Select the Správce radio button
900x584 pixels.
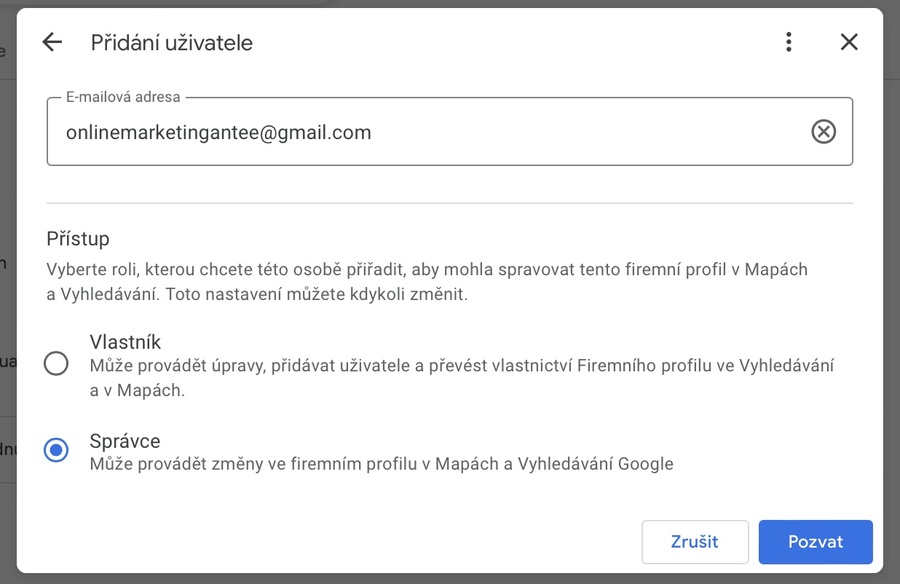pyautogui.click(x=57, y=450)
